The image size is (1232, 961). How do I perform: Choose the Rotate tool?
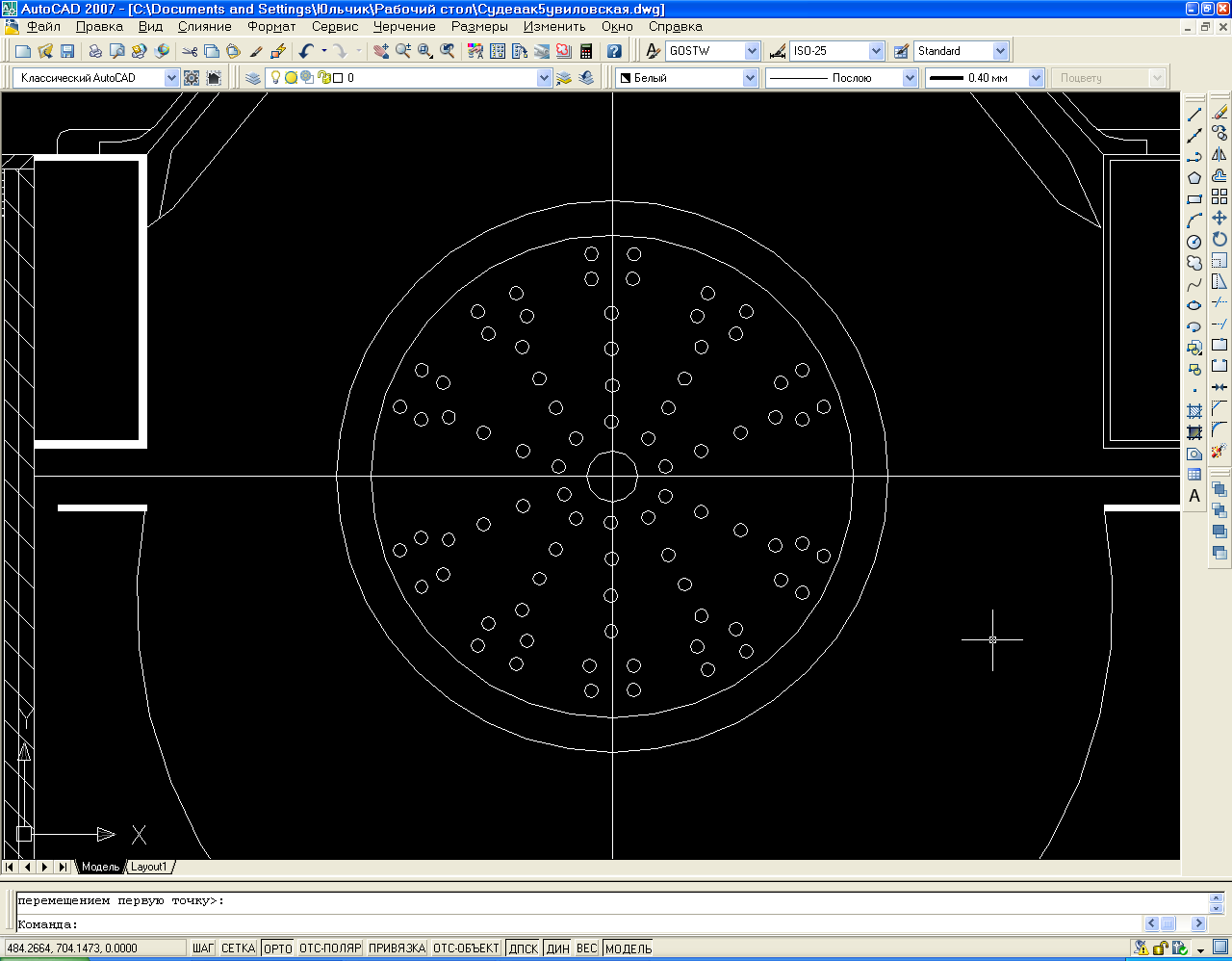1219,239
